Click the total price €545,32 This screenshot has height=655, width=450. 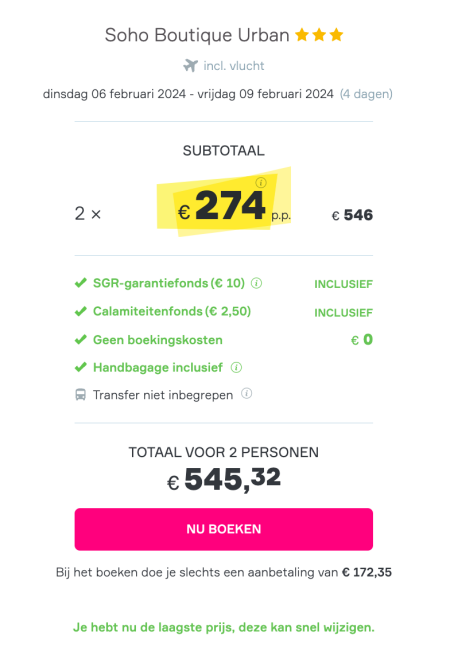click(224, 480)
